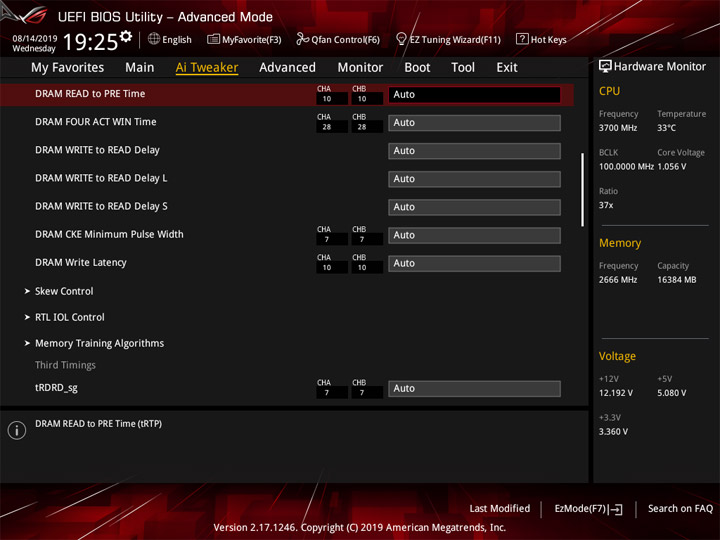The width and height of the screenshot is (720, 540).
Task: Launch Qfan Control(F6)
Action: (345, 39)
